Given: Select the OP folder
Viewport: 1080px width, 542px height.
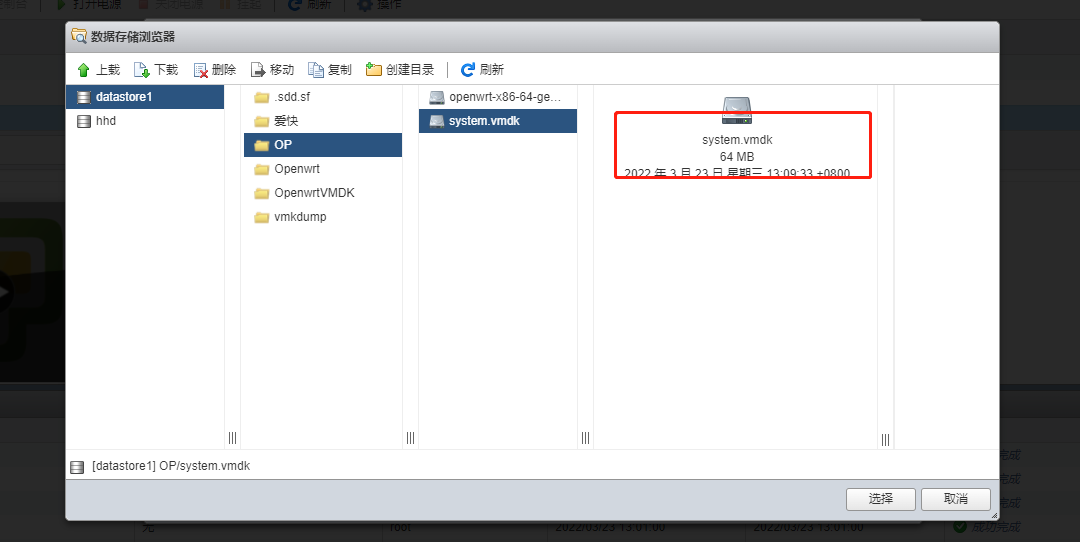Looking at the screenshot, I should point(283,145).
